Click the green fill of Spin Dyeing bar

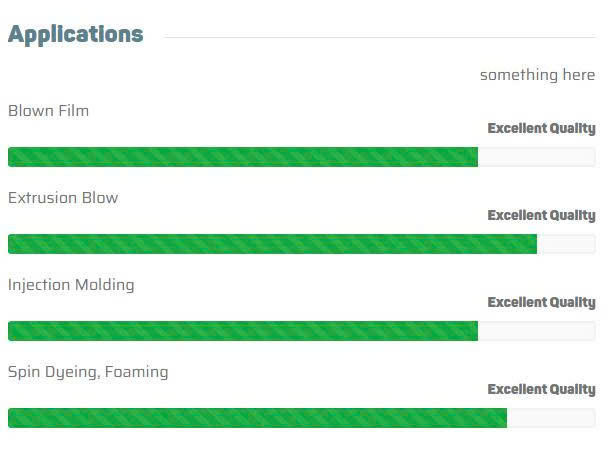[257, 418]
